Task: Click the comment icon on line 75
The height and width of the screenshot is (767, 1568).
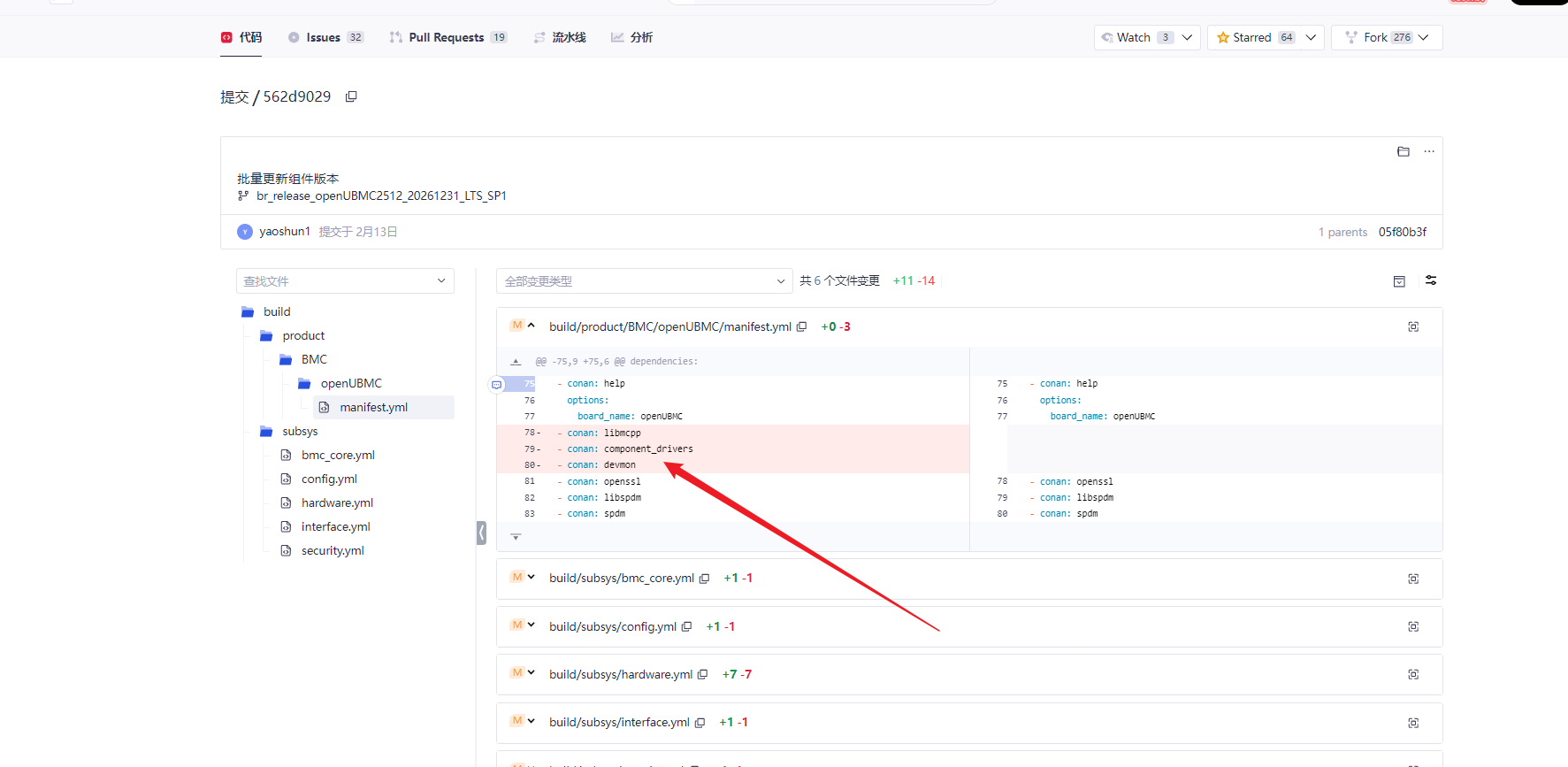Action: point(497,384)
